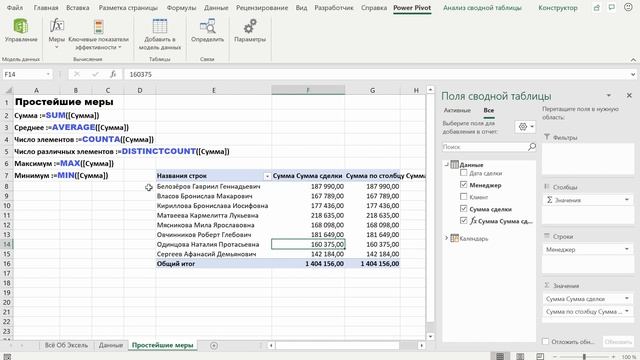The image size is (640, 360).
Task: Select cell with Общий итог
Action: tap(213, 264)
